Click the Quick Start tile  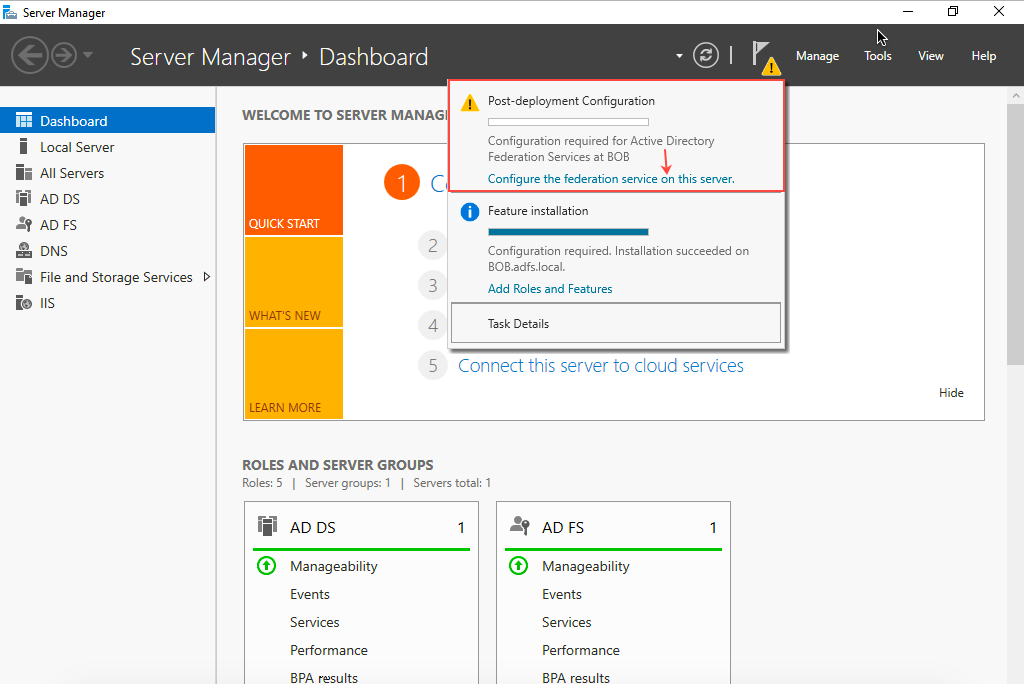pyautogui.click(x=294, y=189)
